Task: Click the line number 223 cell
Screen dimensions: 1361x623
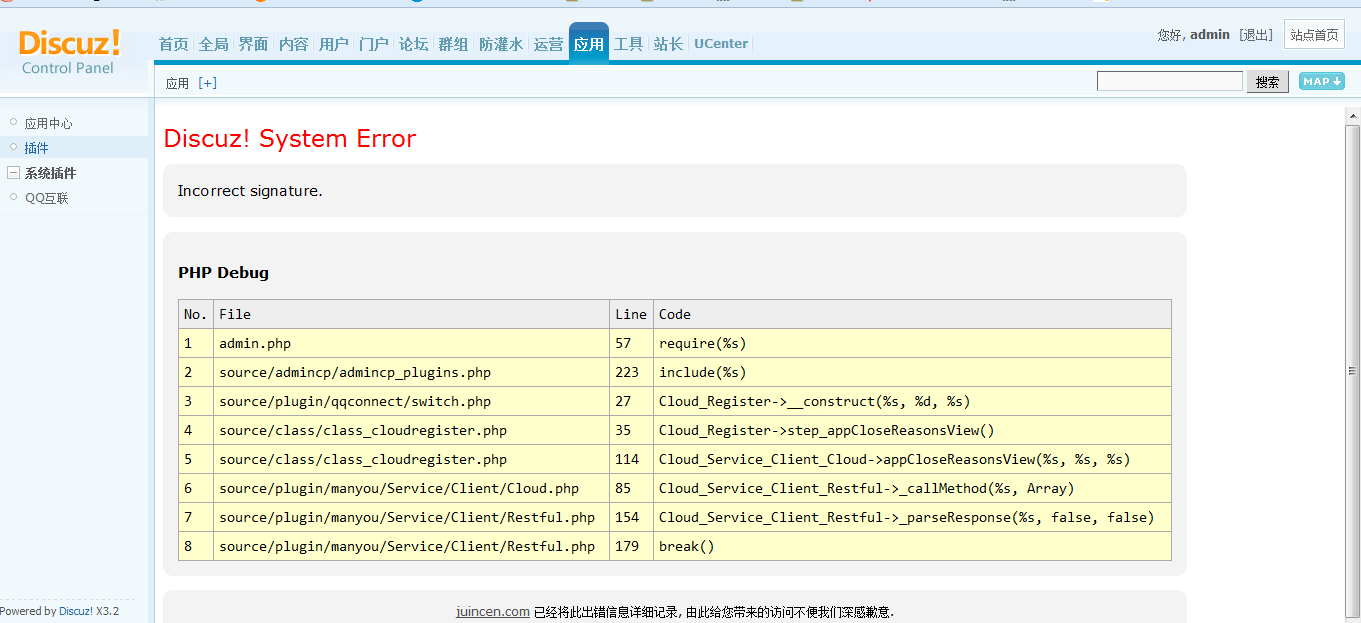Action: click(631, 372)
